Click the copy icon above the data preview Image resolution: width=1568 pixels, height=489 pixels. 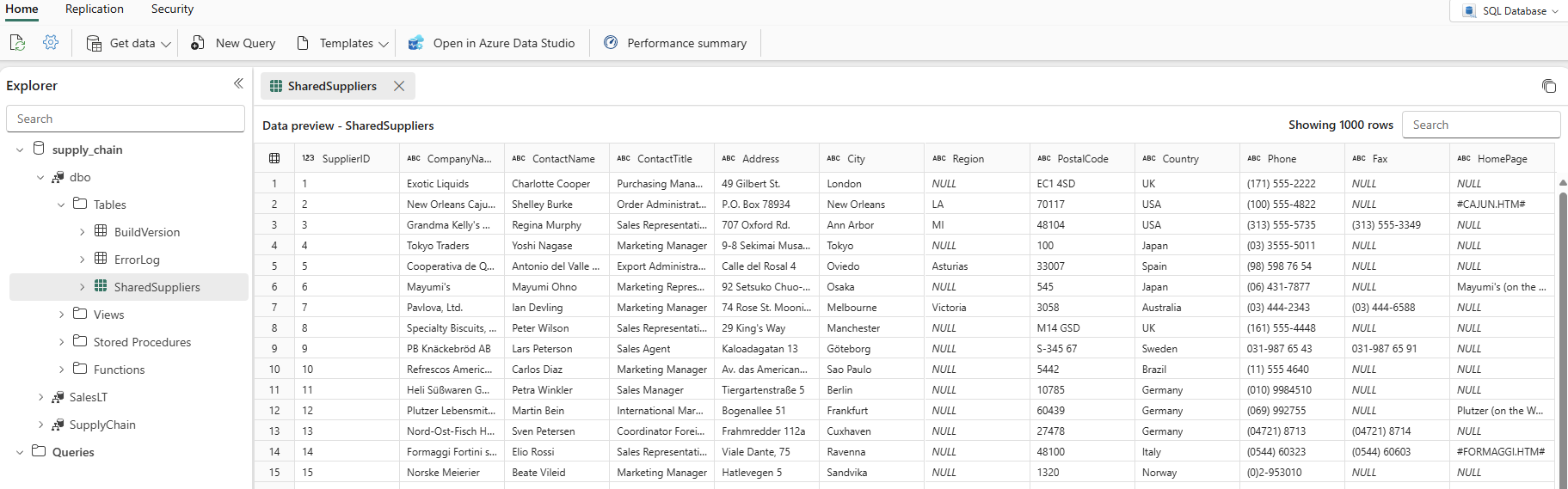tap(1548, 86)
